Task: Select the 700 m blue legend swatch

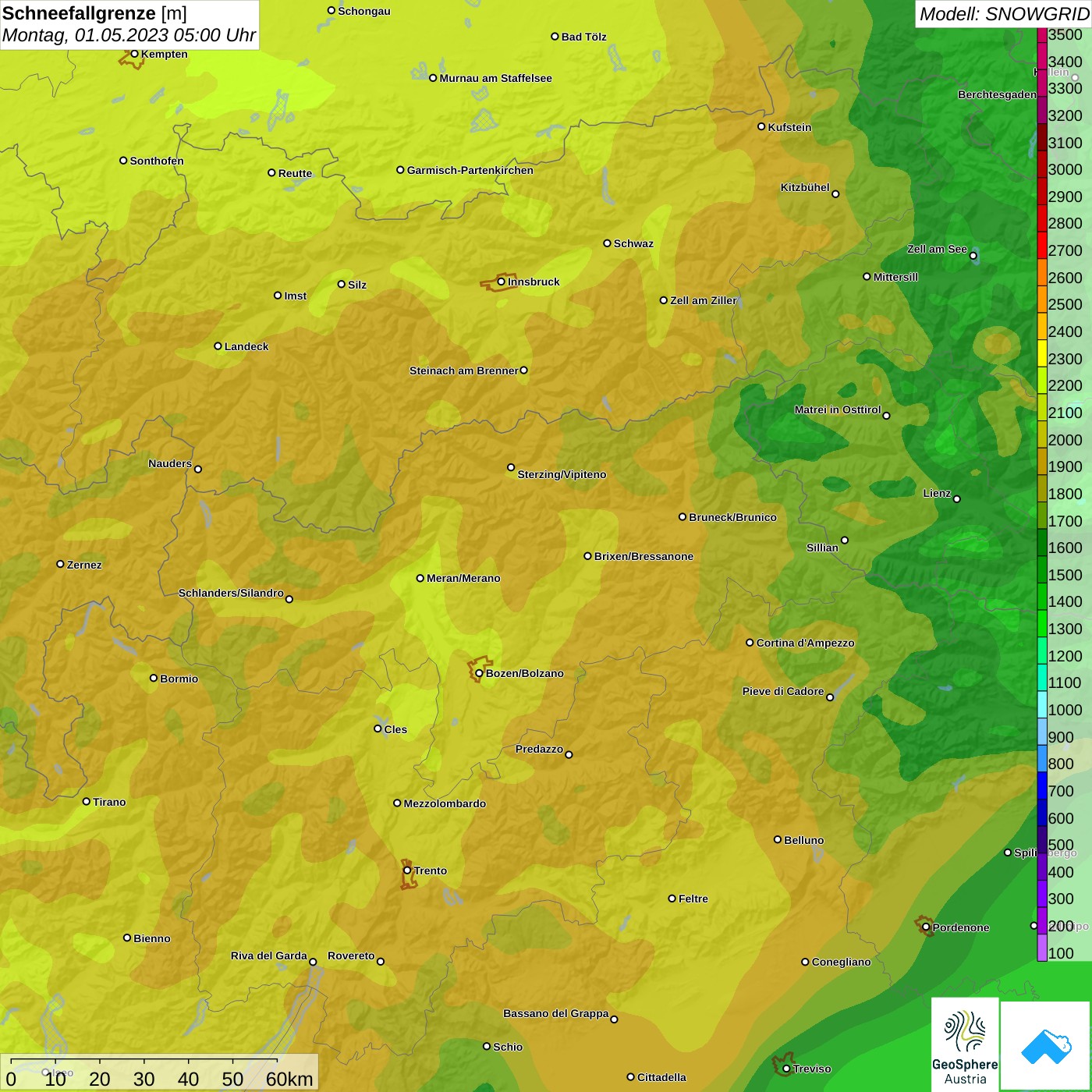Action: (1042, 785)
